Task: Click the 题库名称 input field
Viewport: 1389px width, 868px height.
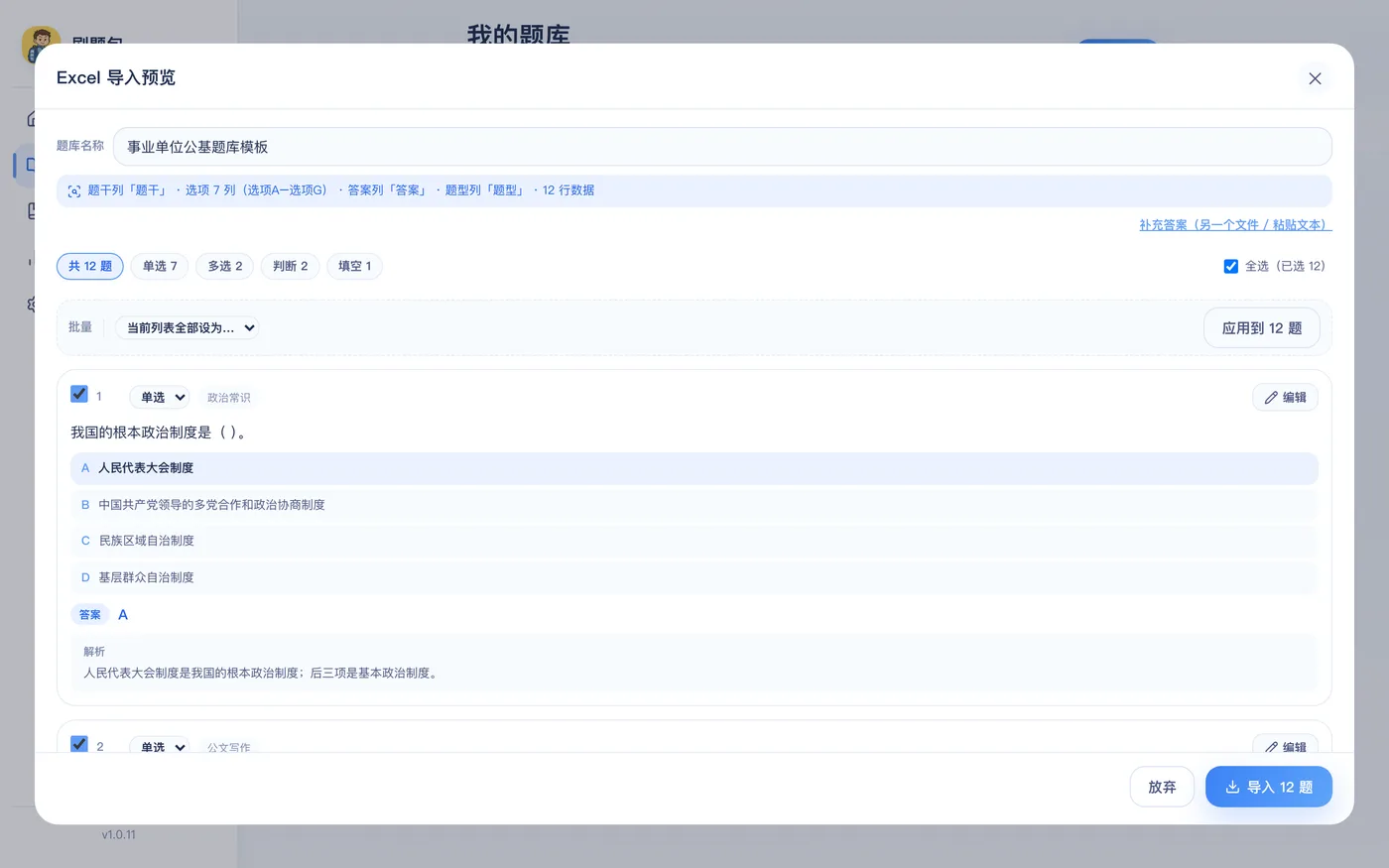Action: click(722, 147)
